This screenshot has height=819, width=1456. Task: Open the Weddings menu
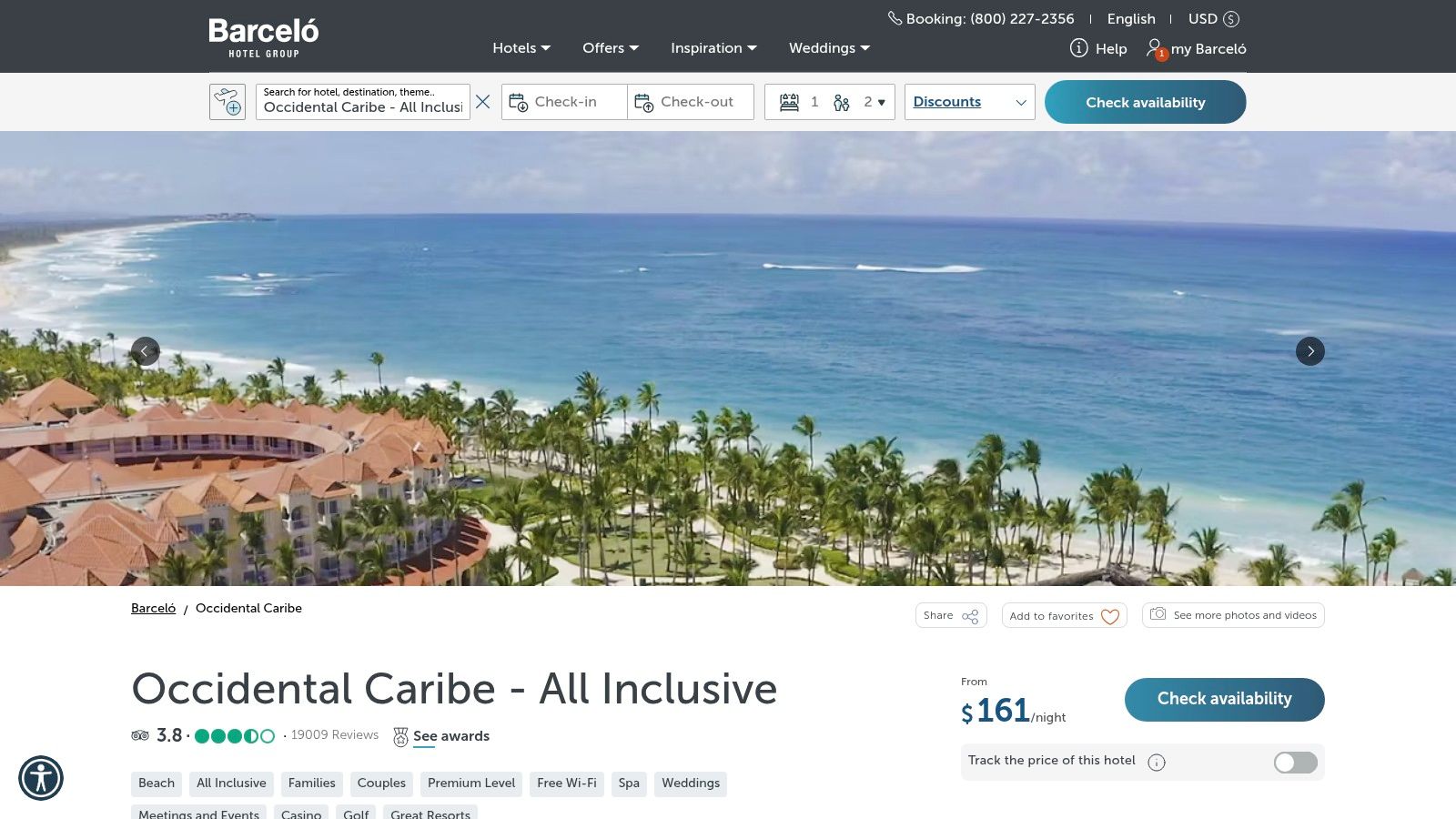click(x=828, y=48)
